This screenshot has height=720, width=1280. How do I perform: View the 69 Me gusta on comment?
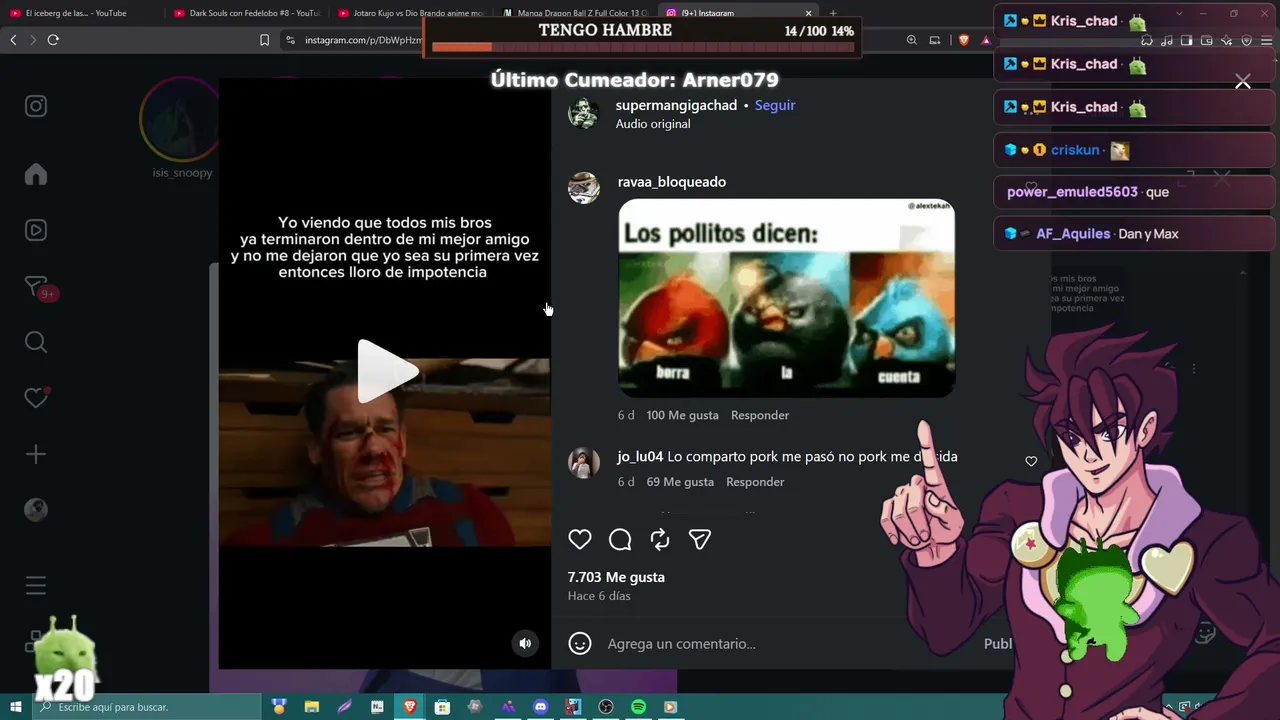point(680,482)
